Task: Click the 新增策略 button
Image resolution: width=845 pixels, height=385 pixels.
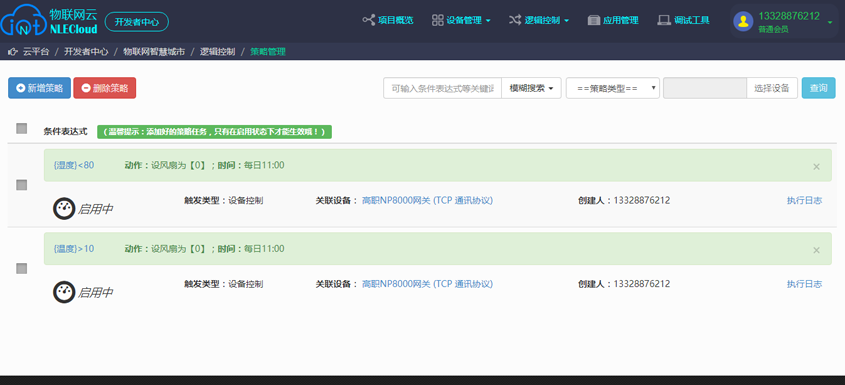Action: (39, 88)
